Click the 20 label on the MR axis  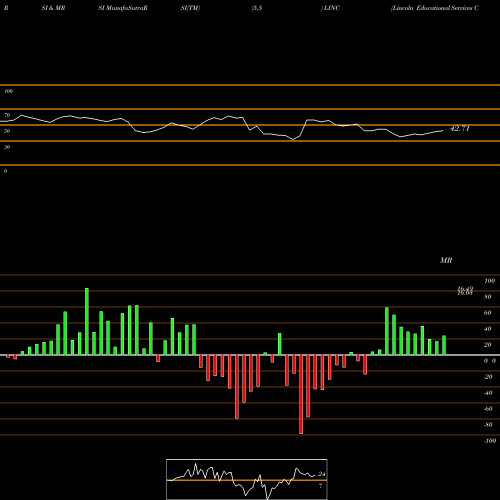click(x=488, y=345)
